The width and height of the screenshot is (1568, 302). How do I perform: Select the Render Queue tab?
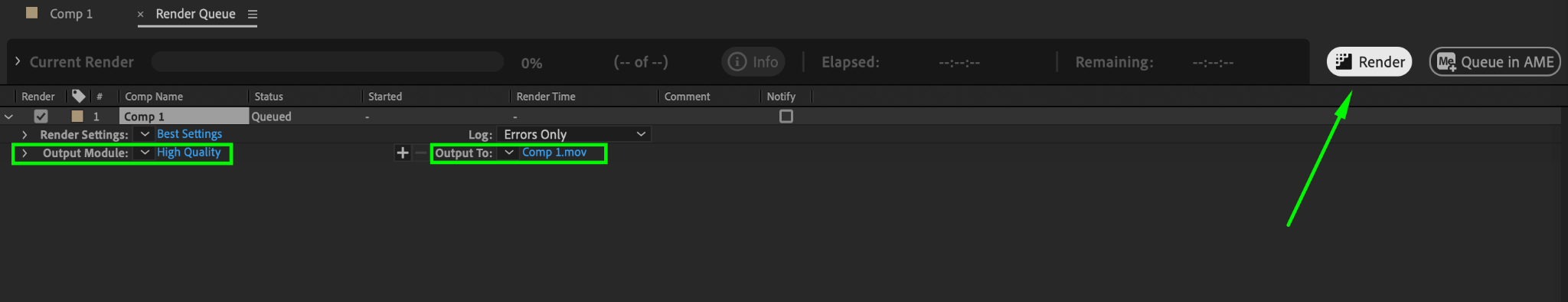195,14
